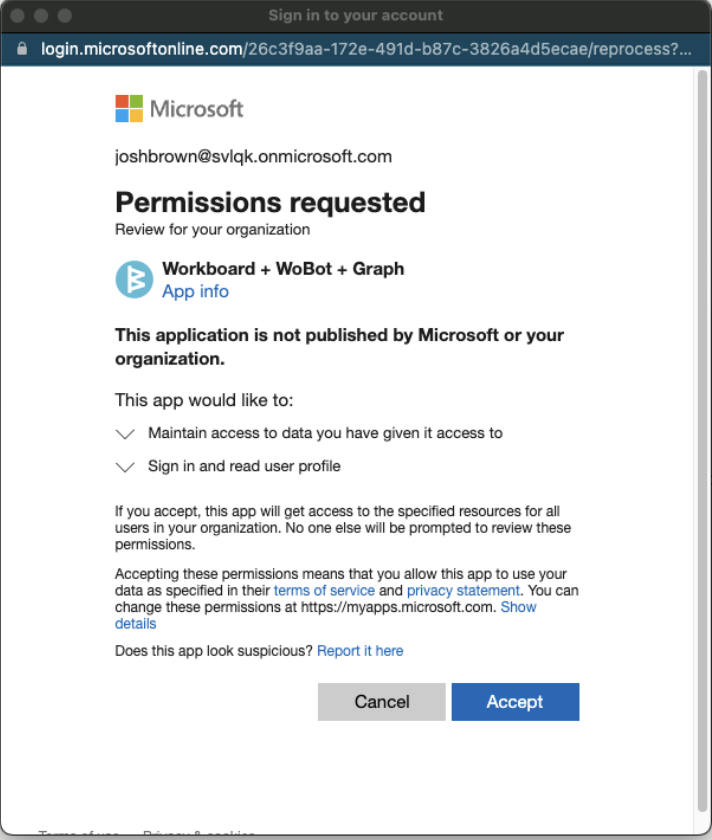
Task: Click the padlock icon in address bar
Action: click(x=22, y=49)
